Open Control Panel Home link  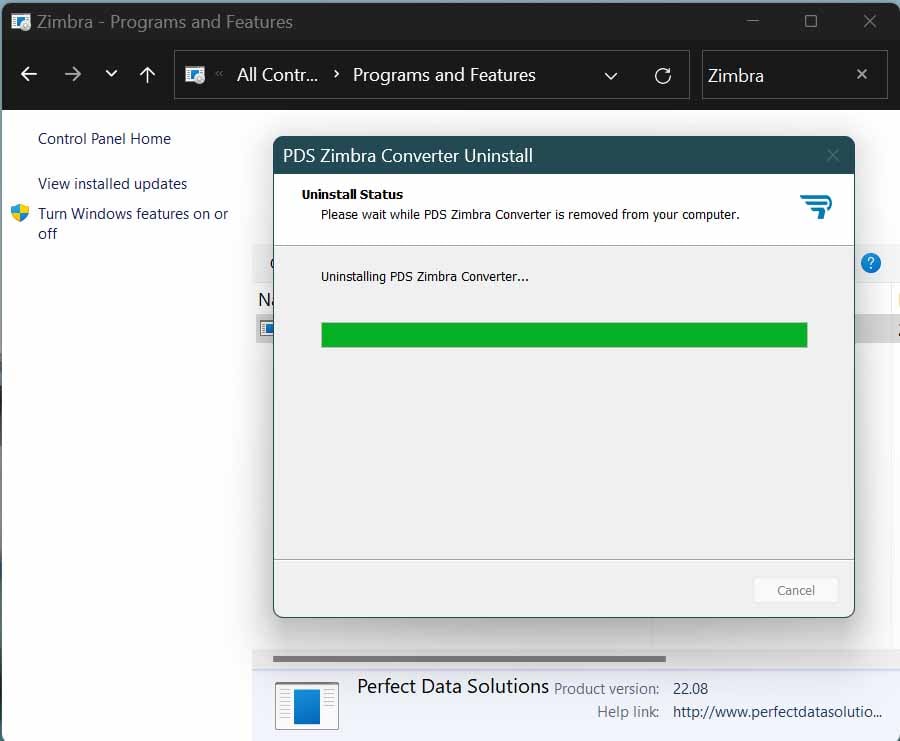(104, 139)
